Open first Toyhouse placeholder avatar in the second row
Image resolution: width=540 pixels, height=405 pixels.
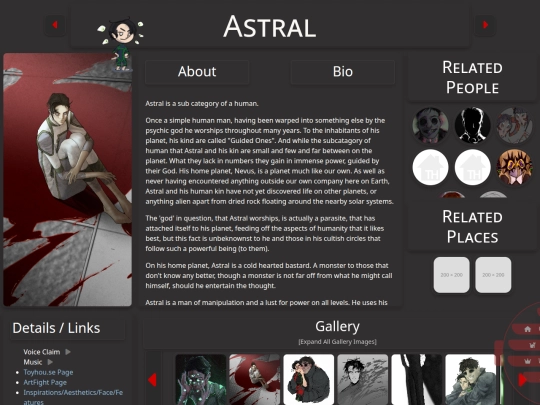[430, 167]
